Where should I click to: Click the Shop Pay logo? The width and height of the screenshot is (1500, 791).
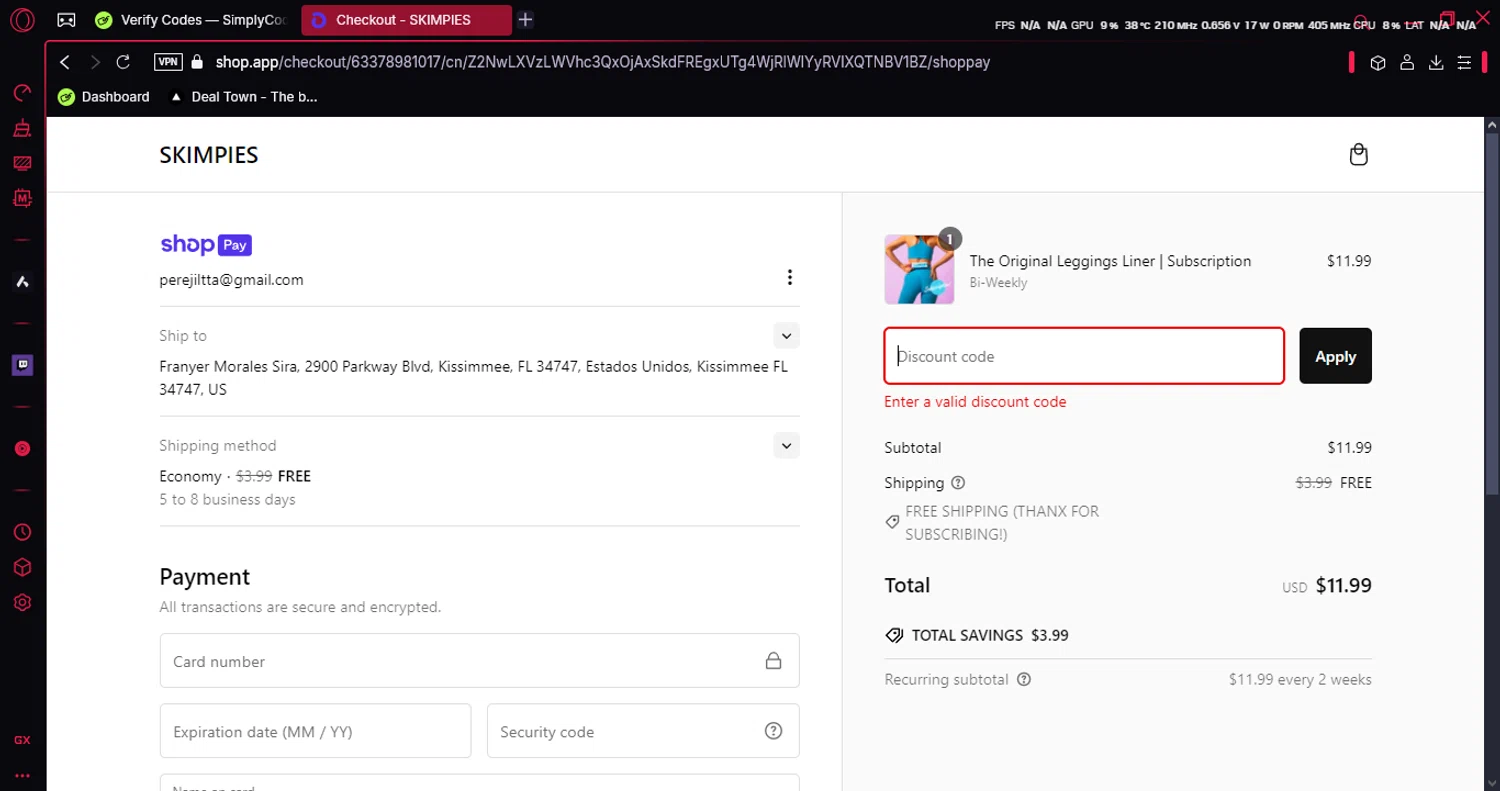pos(205,244)
